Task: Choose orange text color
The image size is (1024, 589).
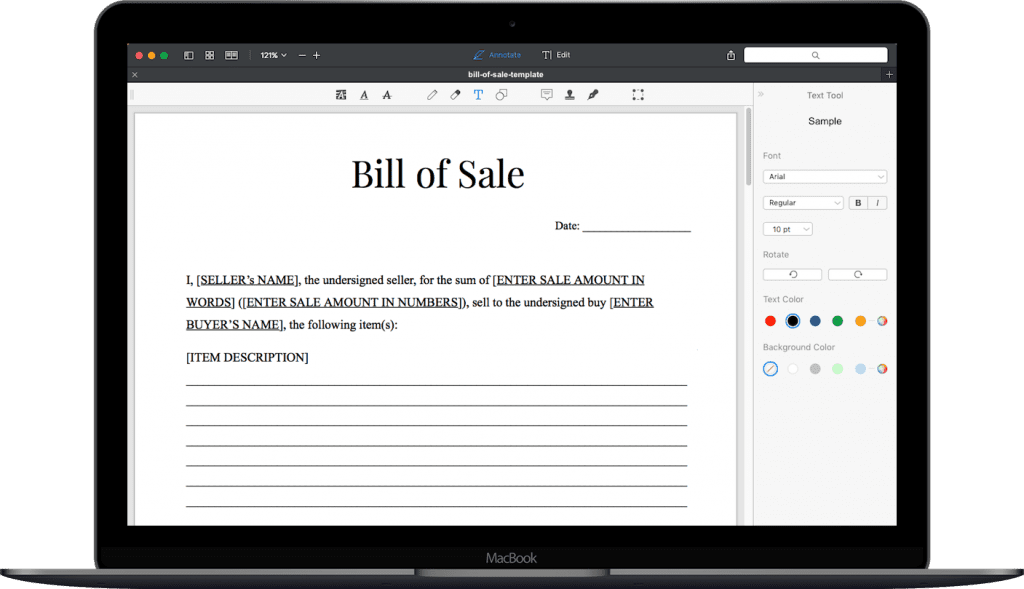Action: [861, 321]
